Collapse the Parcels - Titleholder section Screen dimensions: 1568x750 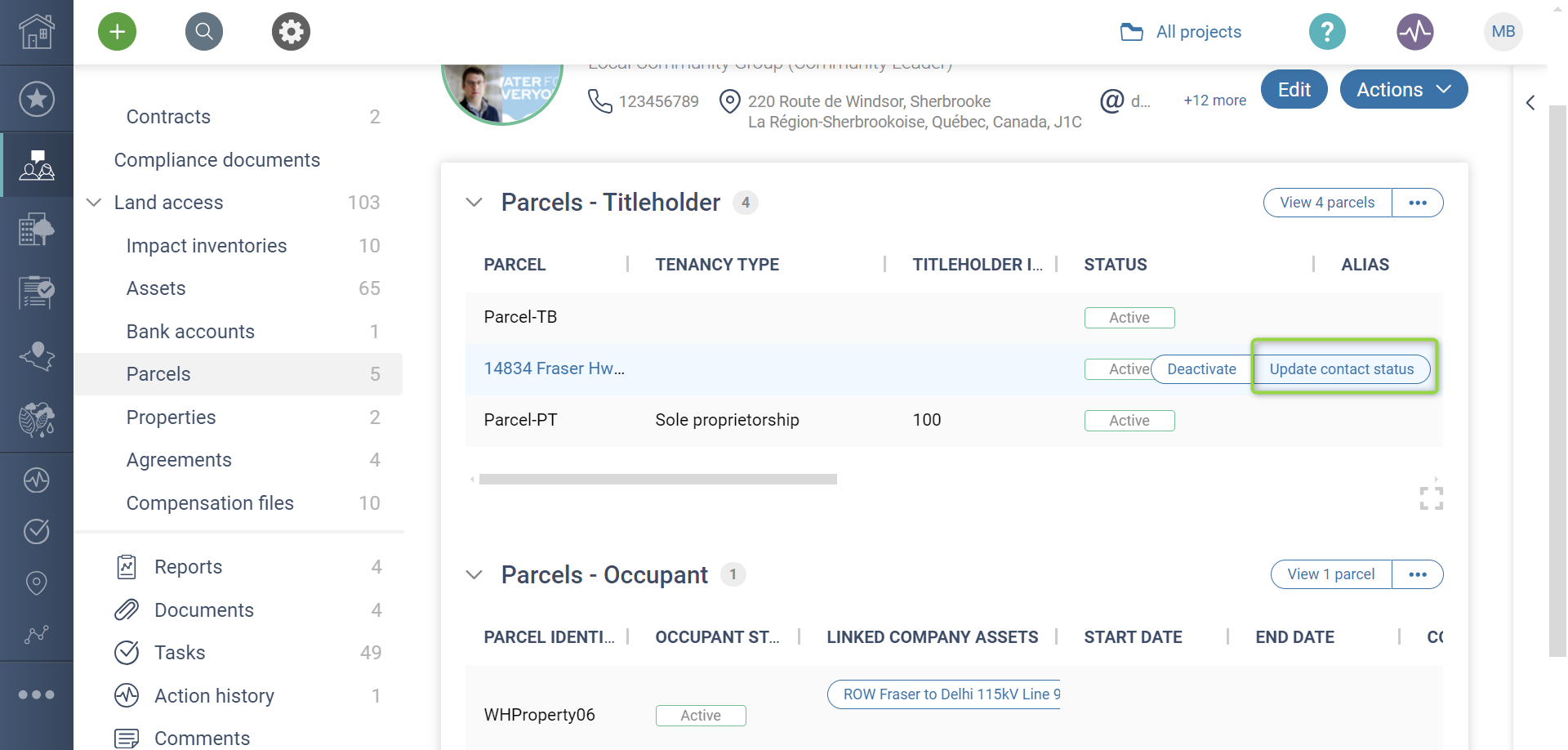pos(474,203)
